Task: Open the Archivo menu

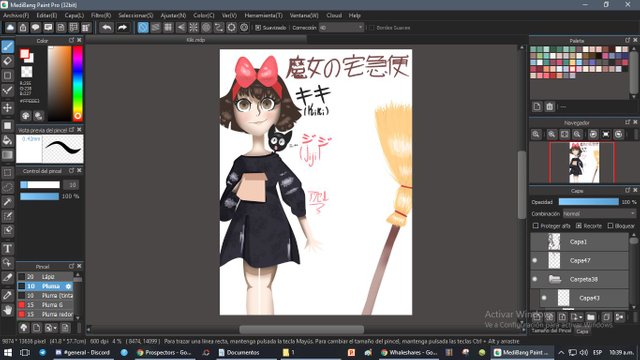Action: [16, 16]
